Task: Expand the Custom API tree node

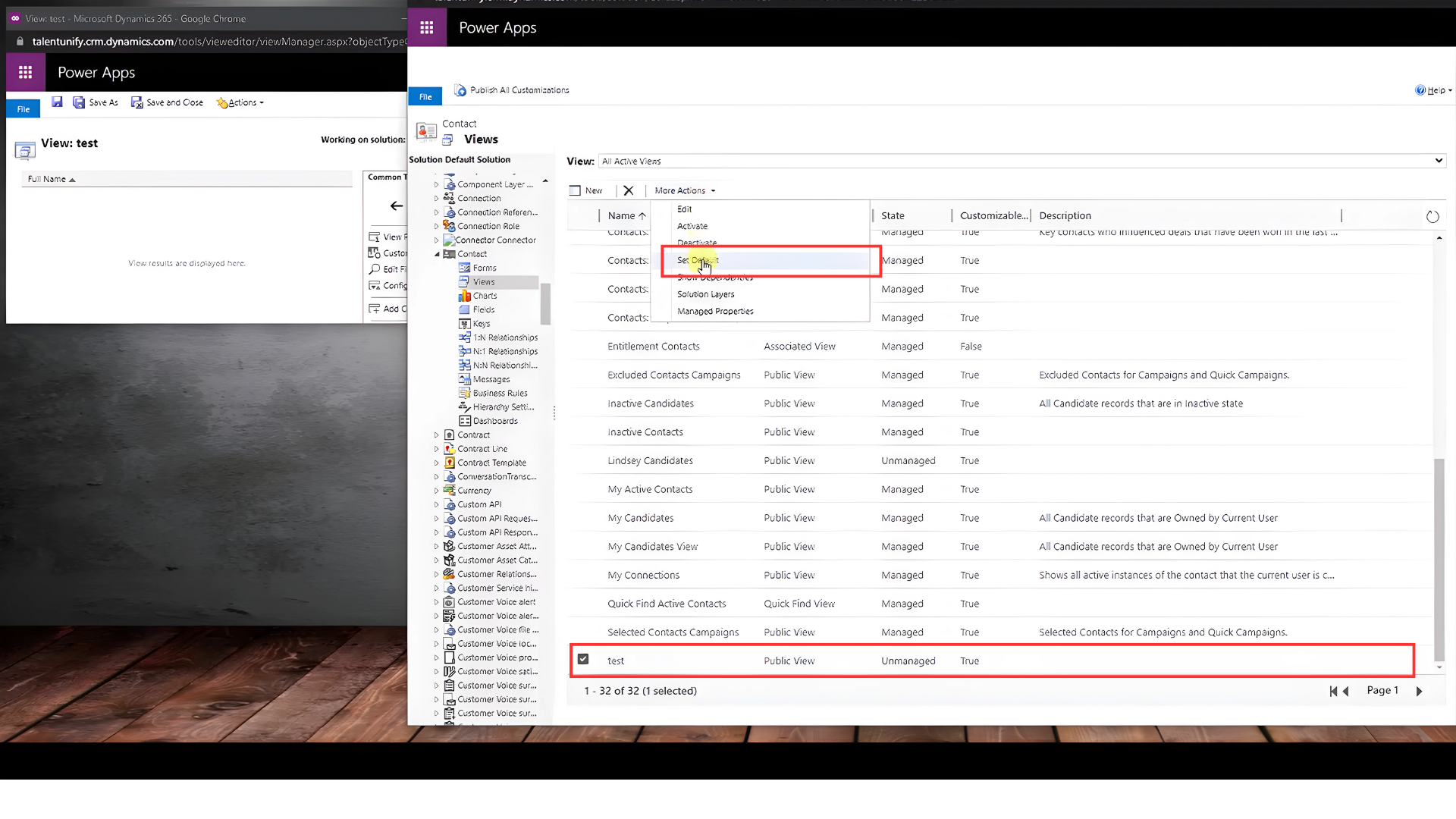Action: point(437,505)
